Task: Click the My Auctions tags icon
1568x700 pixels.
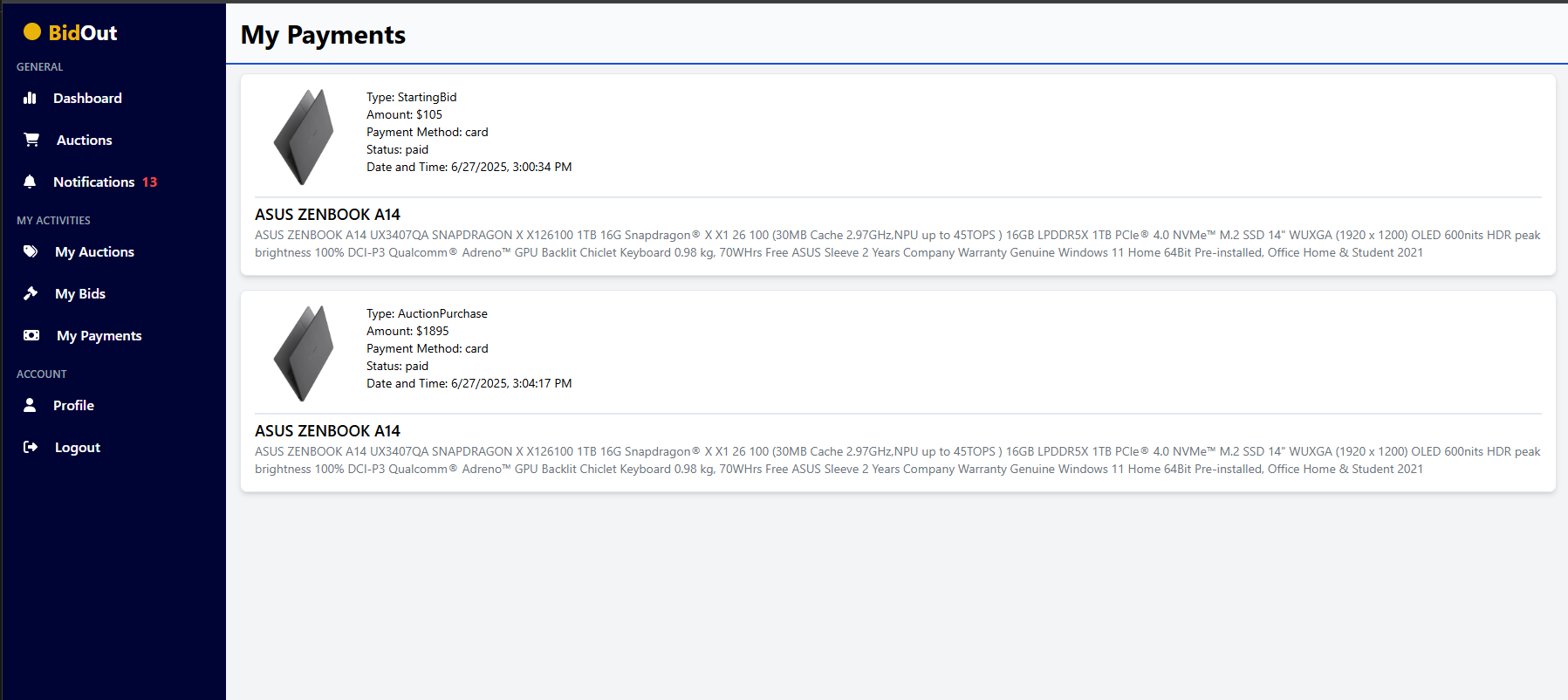Action: 31,251
